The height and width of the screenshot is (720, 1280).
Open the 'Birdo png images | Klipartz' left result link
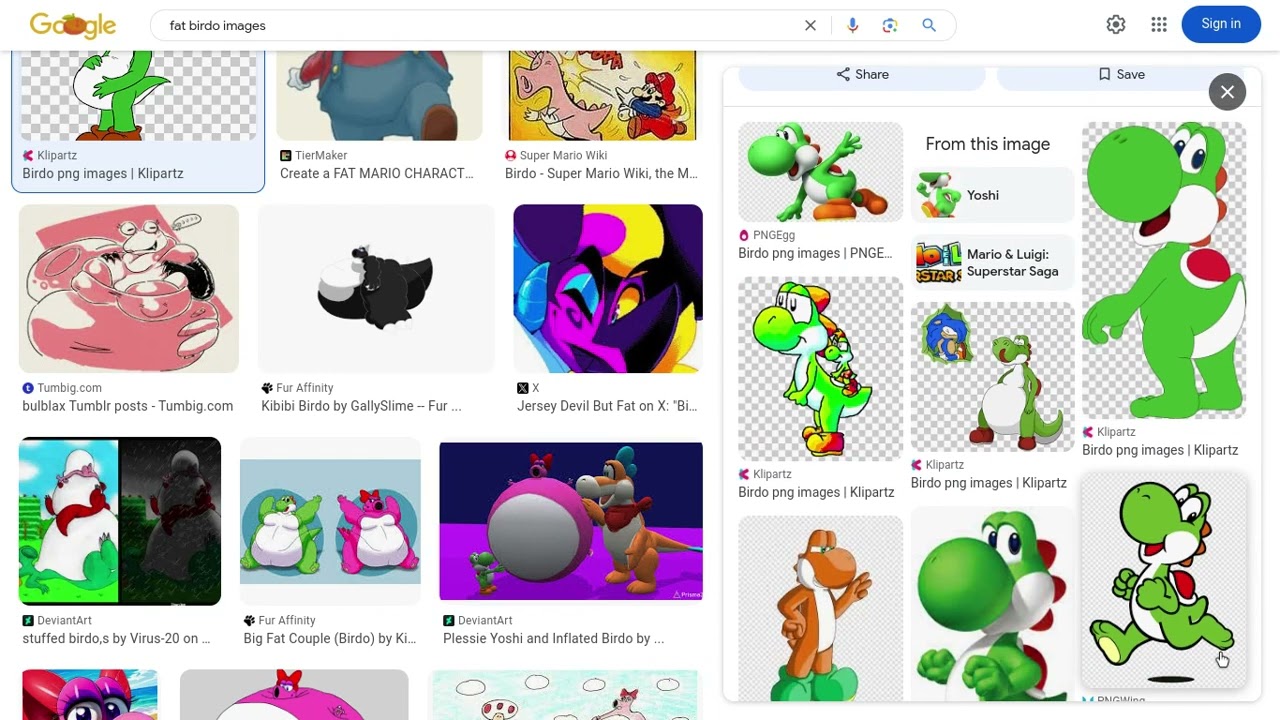[x=103, y=174]
